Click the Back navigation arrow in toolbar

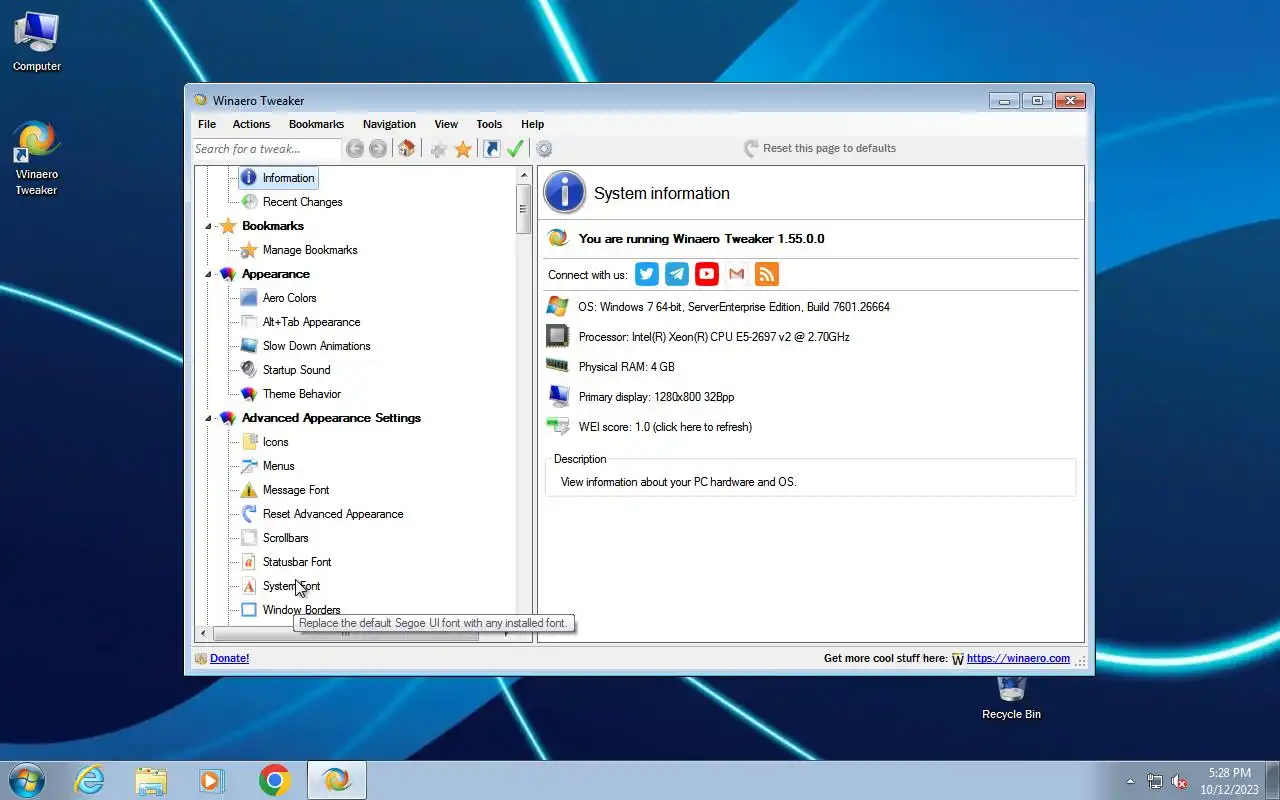coord(355,149)
